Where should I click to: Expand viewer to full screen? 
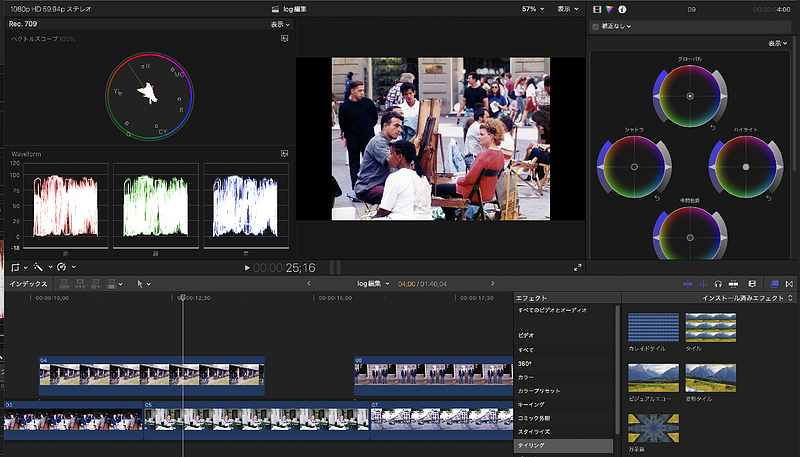tap(578, 267)
